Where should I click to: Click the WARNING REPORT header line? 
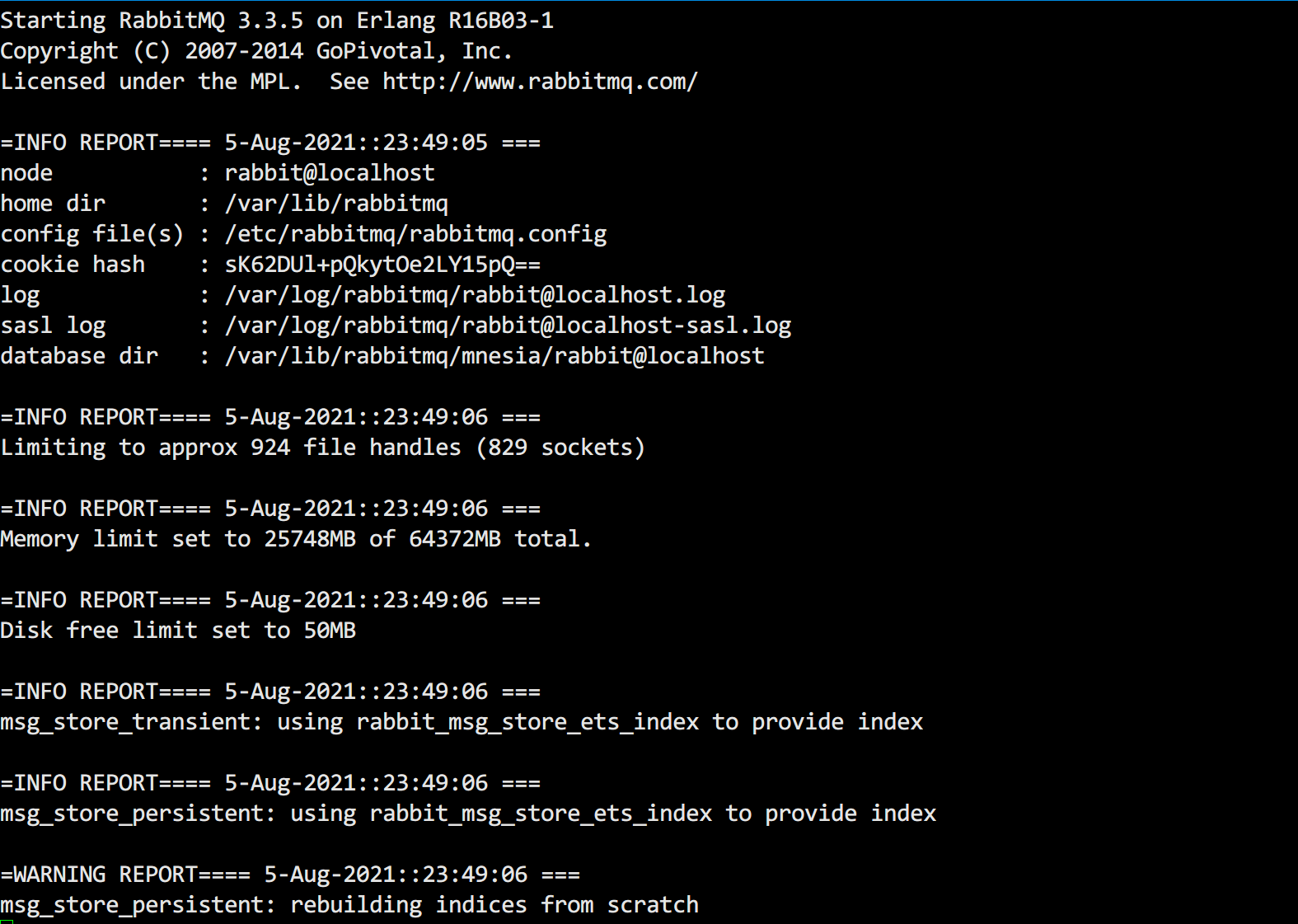tap(290, 875)
